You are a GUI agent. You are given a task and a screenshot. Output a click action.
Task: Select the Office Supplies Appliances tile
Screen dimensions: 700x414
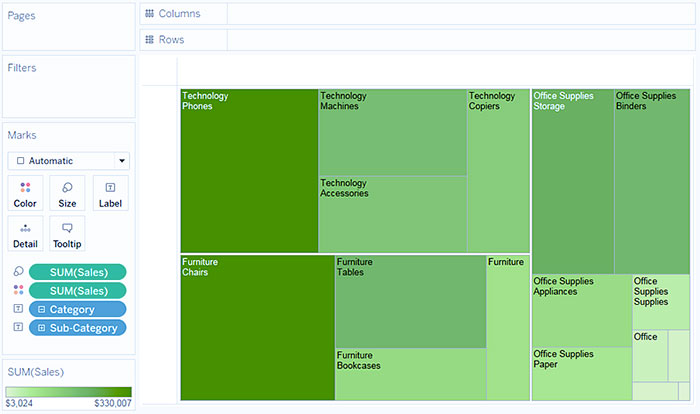tap(582, 311)
